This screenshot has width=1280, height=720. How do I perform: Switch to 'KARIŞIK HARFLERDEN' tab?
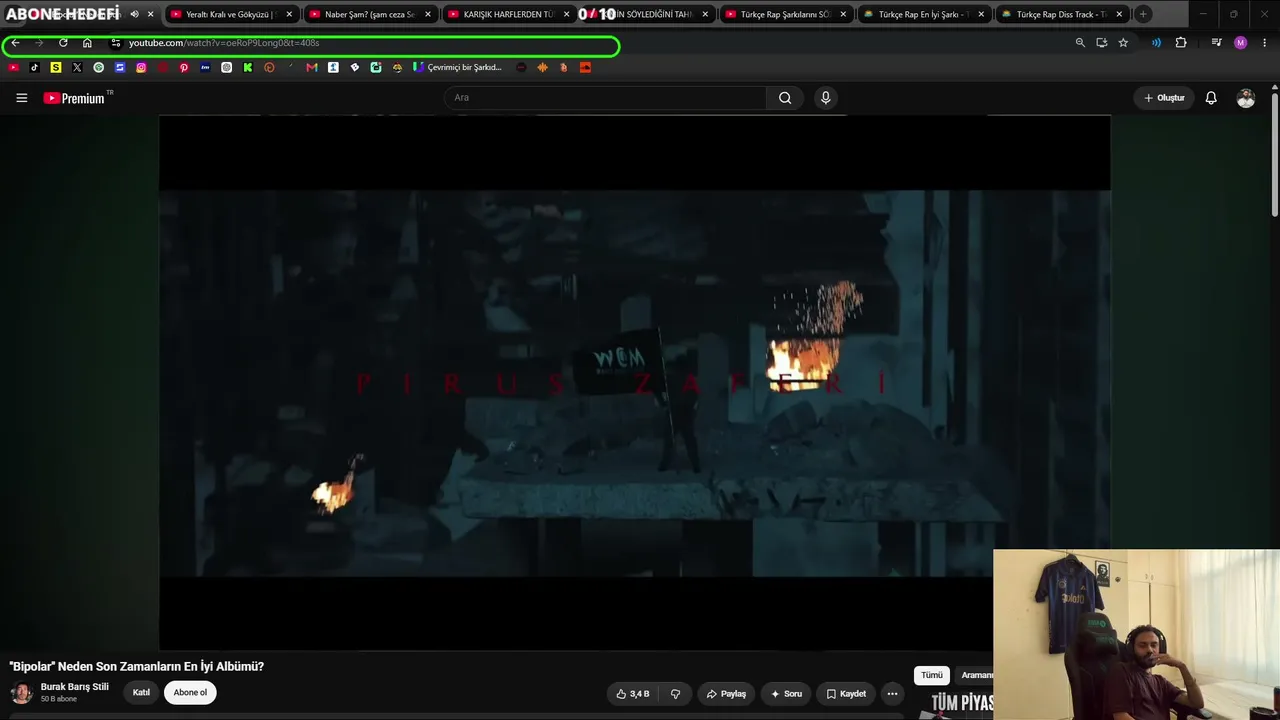click(508, 14)
